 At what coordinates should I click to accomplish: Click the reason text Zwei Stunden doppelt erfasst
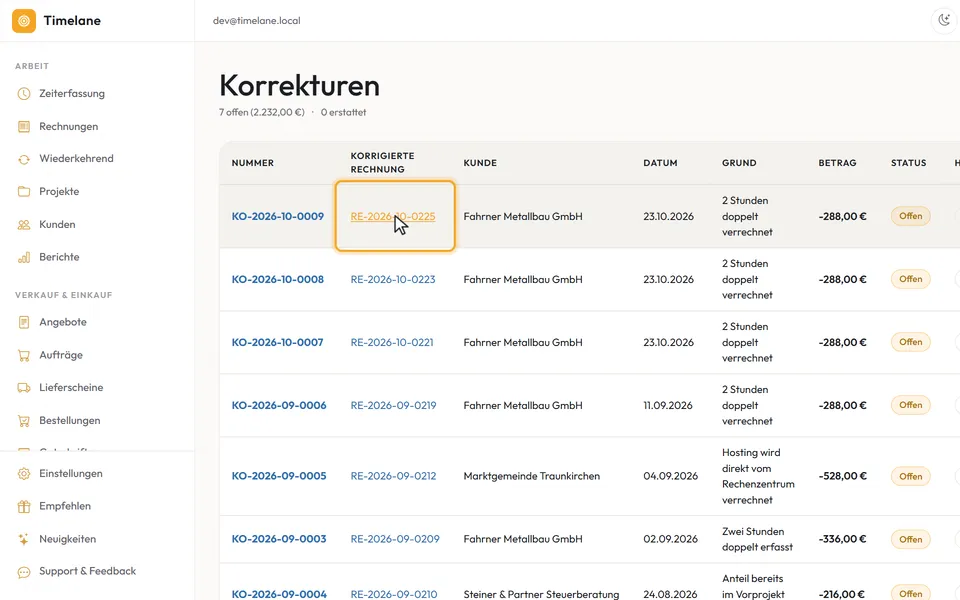757,539
